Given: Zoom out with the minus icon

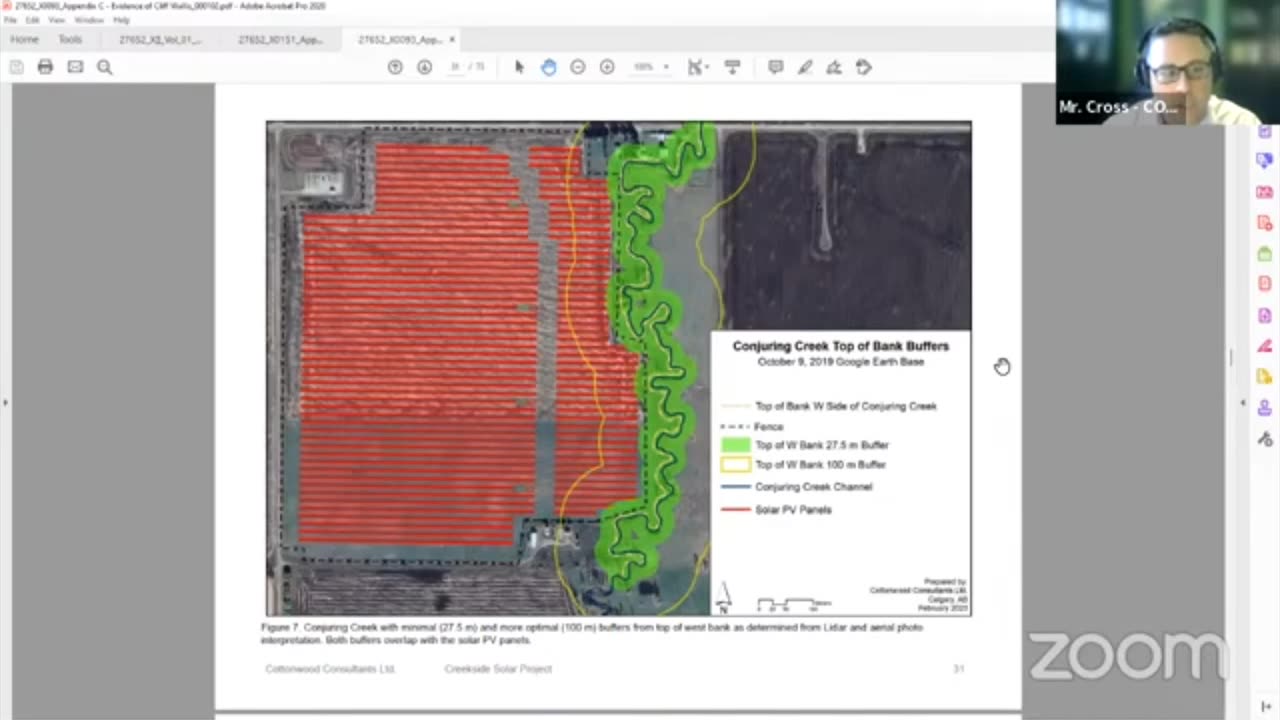Looking at the screenshot, I should 577,67.
